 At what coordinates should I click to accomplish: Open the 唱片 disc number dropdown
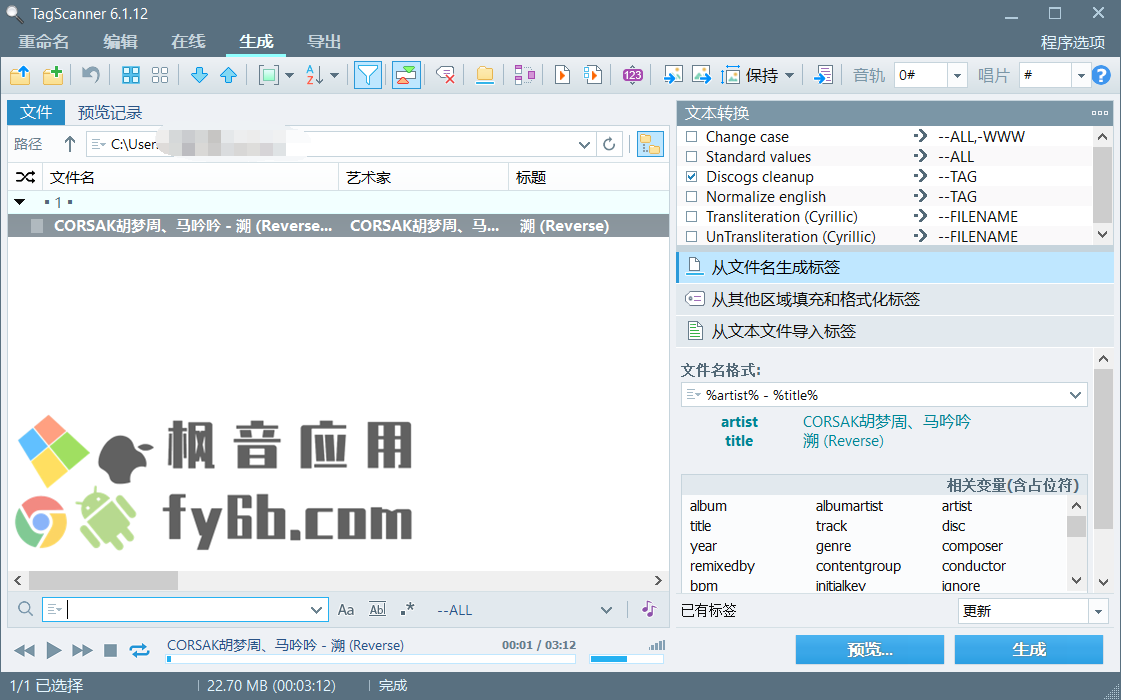[1081, 75]
